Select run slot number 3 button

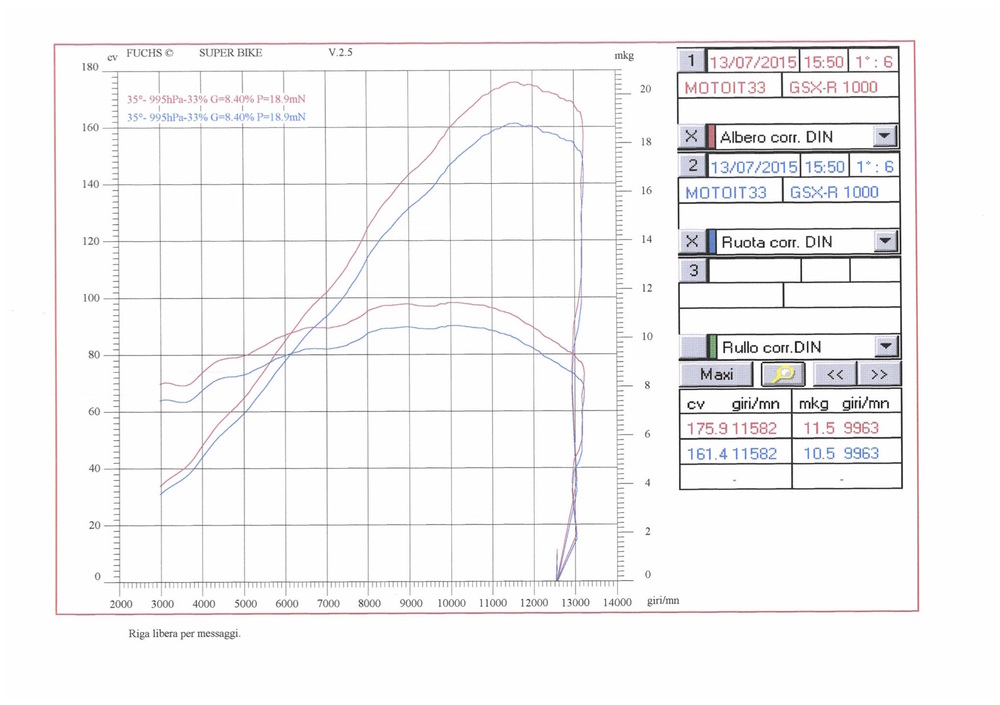point(692,270)
